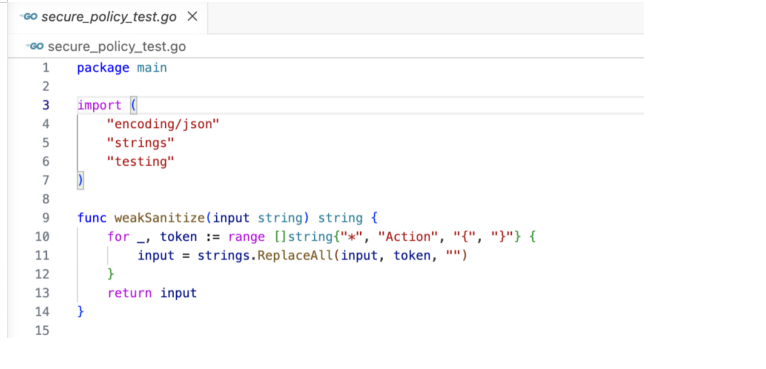Click the "encoding/json" import string
This screenshot has width=766, height=369.
click(163, 125)
